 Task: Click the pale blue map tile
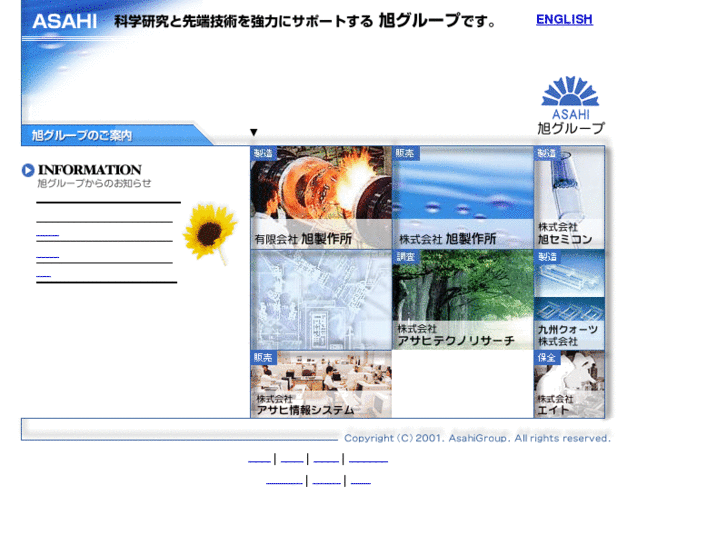point(321,300)
